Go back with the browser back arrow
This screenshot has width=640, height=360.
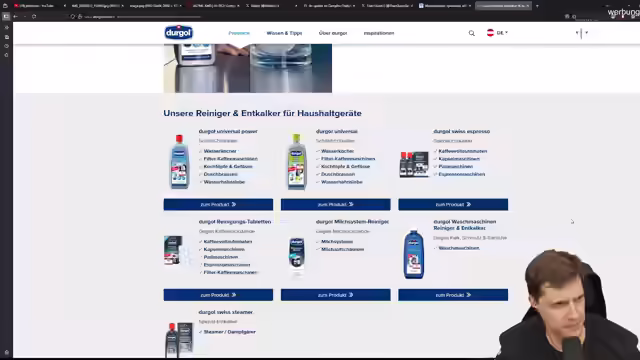[16, 16]
